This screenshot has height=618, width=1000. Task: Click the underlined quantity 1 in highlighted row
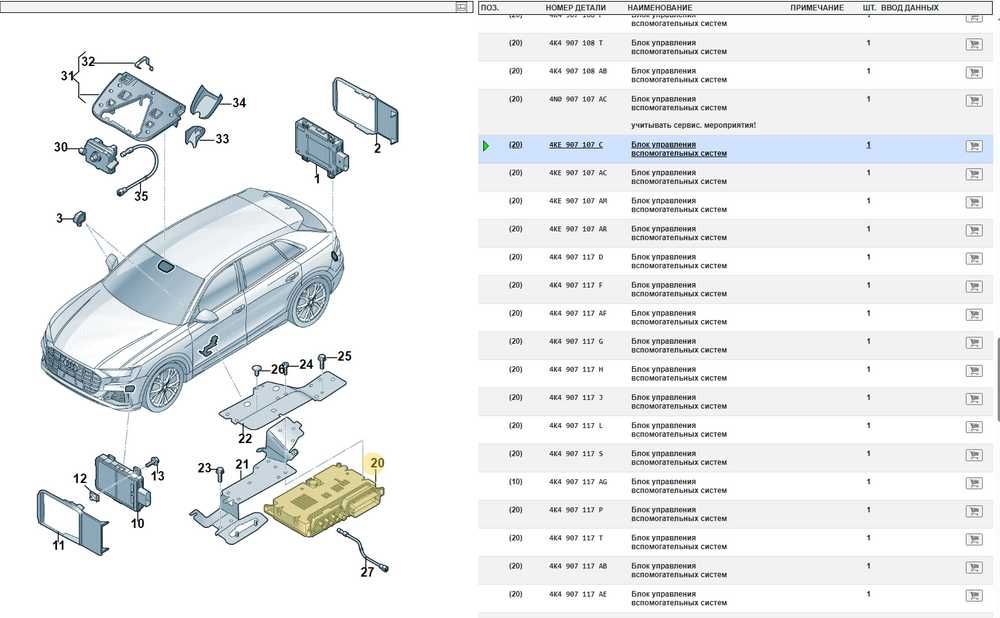coord(868,145)
